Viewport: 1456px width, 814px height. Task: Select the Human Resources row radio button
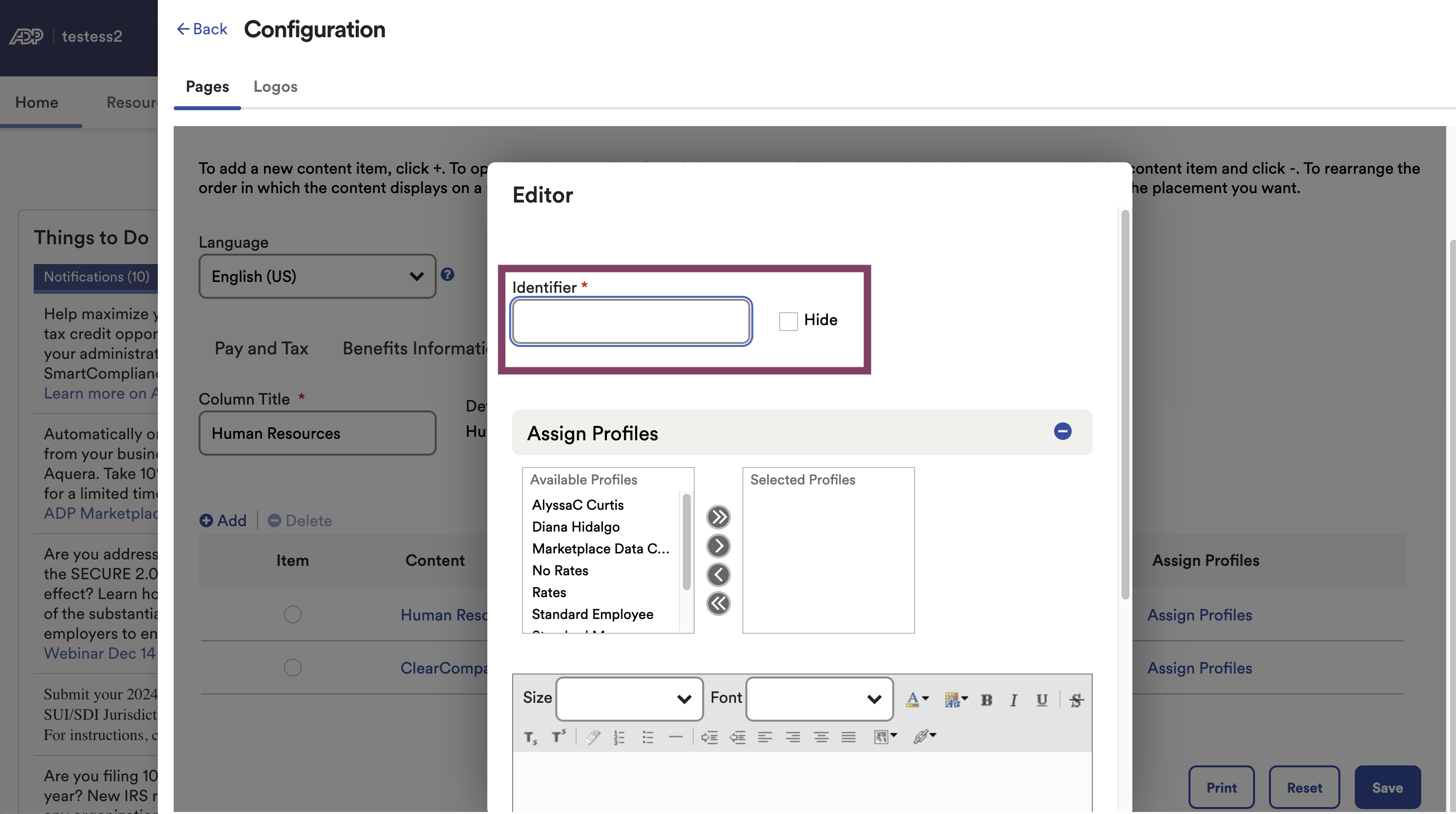click(292, 614)
